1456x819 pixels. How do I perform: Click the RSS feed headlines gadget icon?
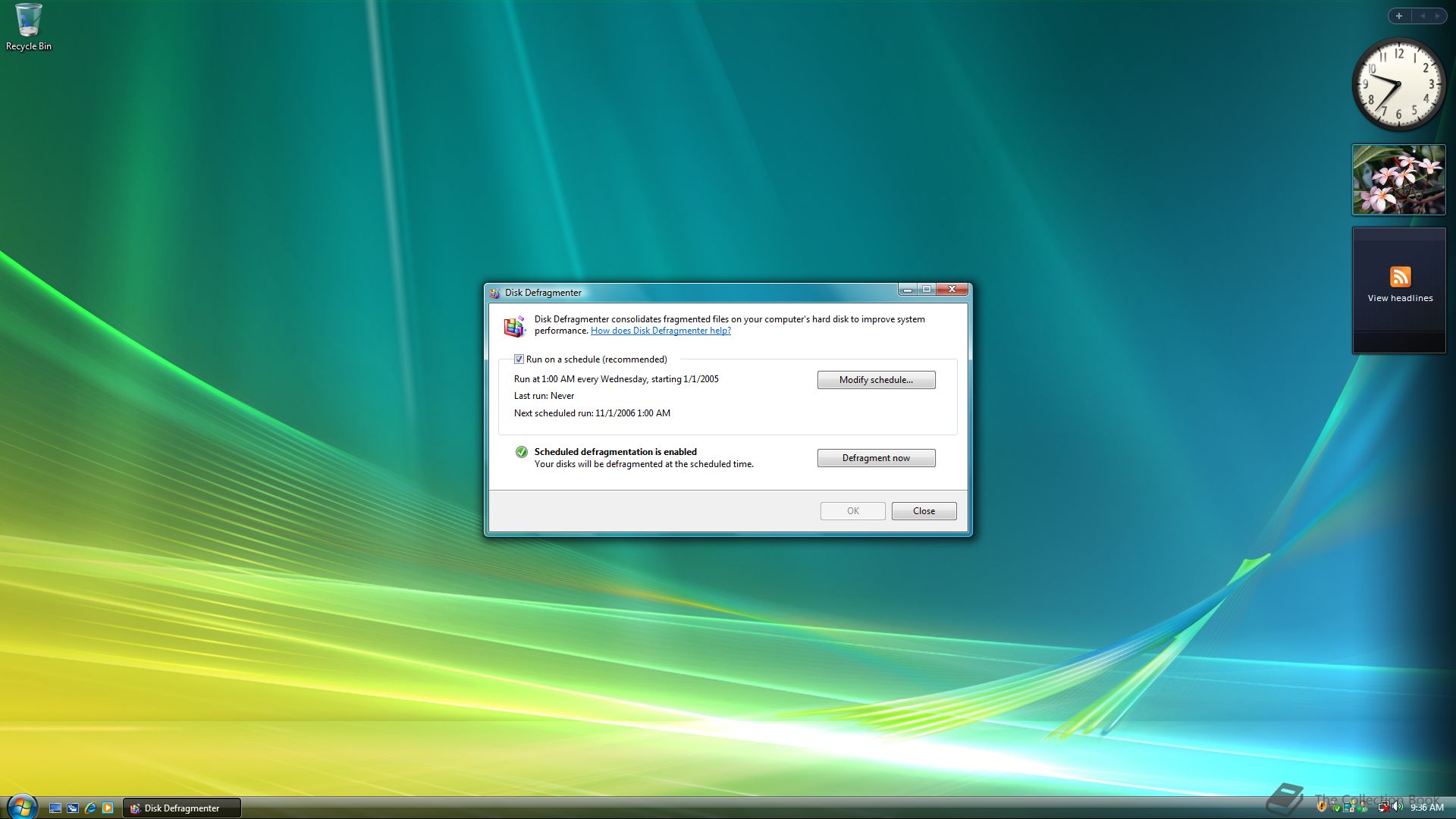[1400, 276]
